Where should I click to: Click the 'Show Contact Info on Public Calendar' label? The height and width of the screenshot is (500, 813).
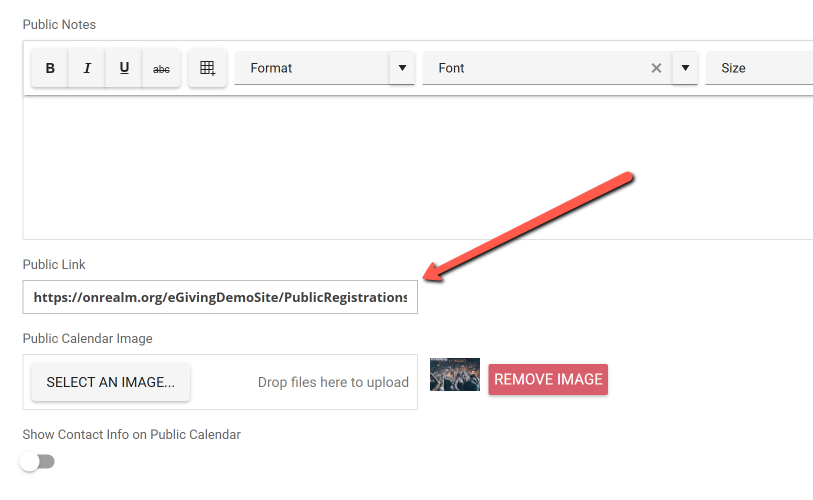click(132, 435)
